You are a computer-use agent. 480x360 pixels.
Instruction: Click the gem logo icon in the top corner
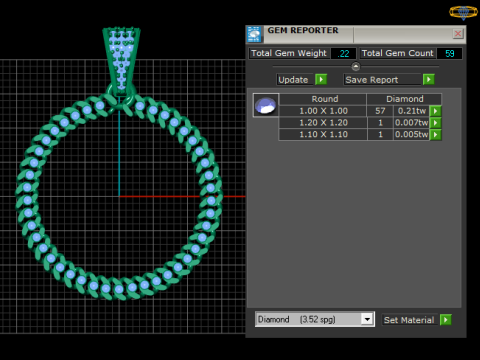463,13
